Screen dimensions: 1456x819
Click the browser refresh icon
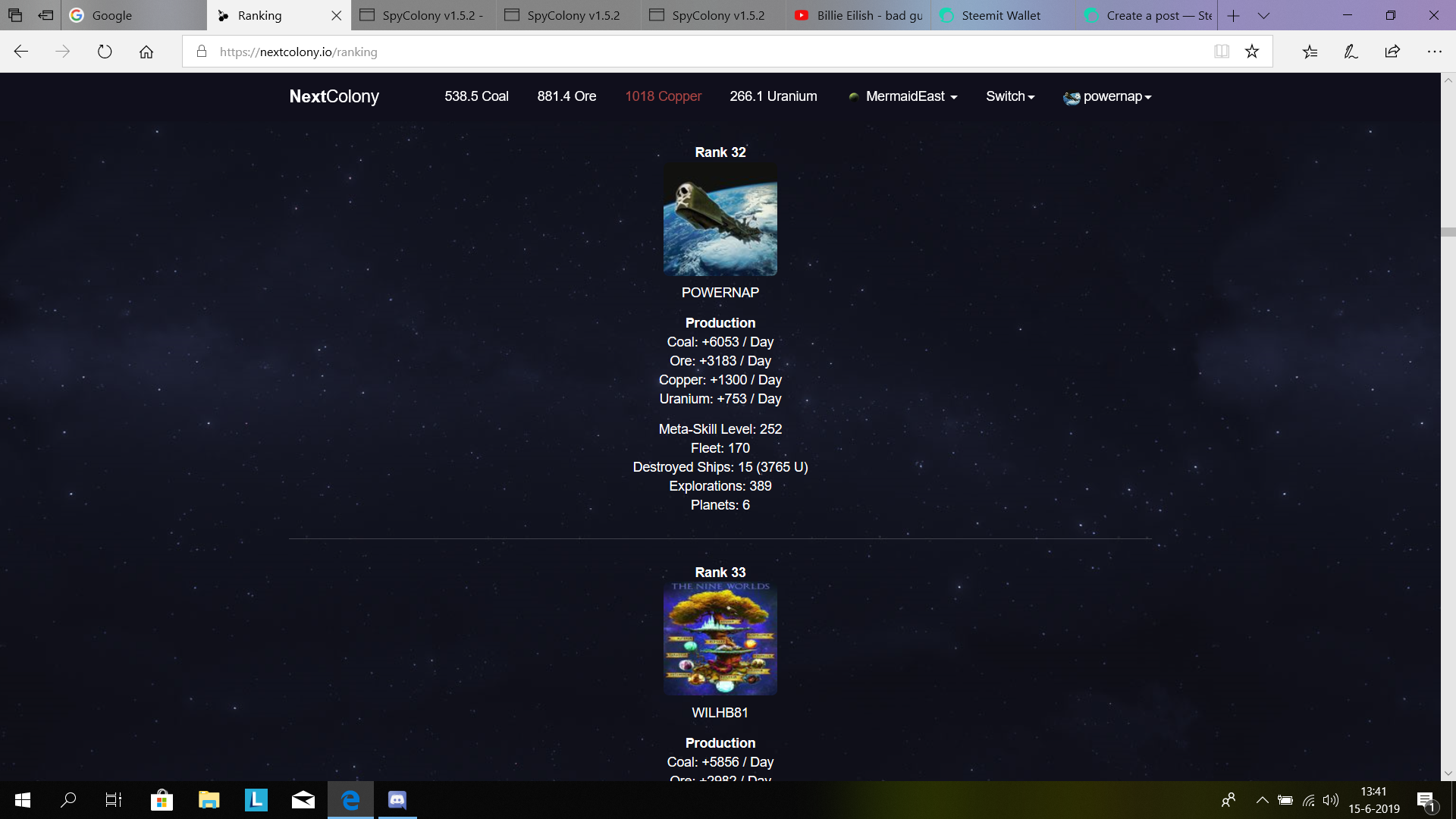[105, 52]
